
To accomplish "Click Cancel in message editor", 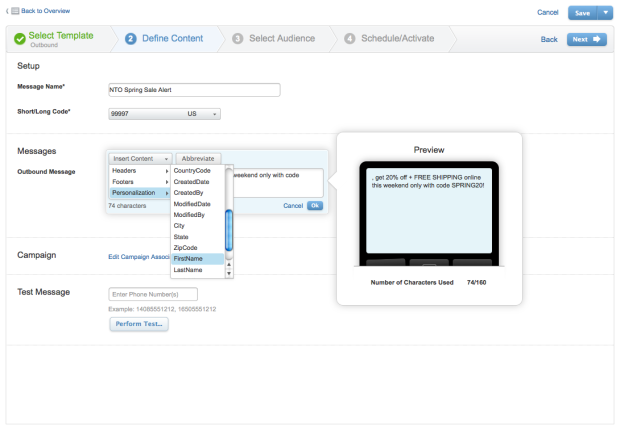I will (293, 206).
